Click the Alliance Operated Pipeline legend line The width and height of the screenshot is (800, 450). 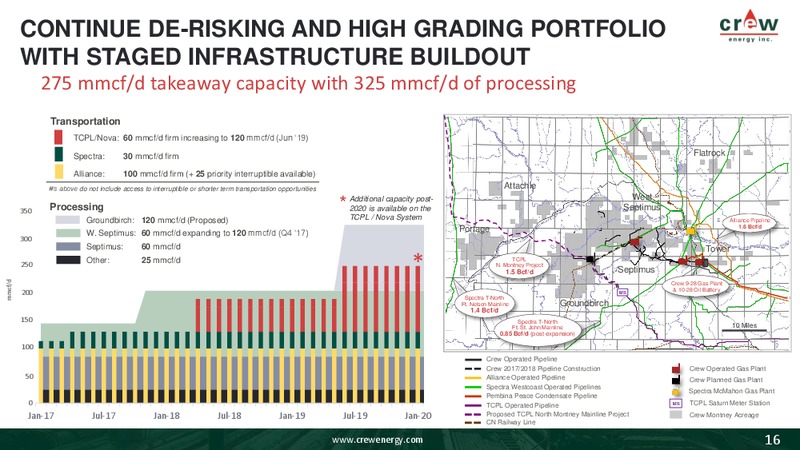(x=473, y=378)
